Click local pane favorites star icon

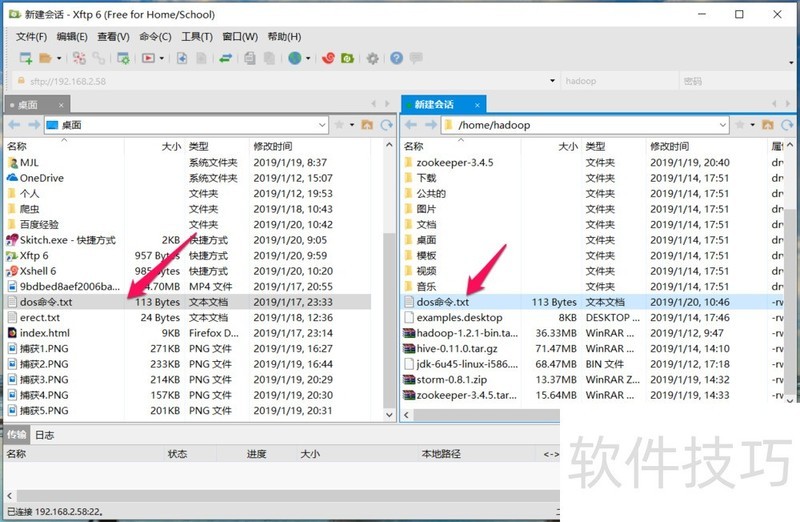(x=339, y=125)
